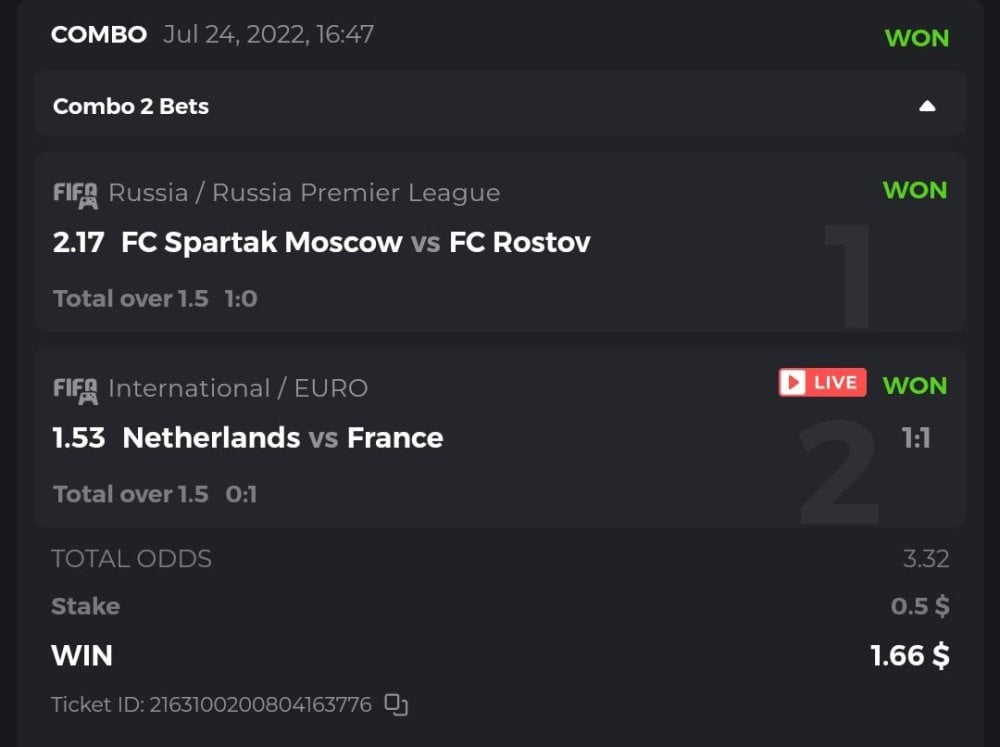Image resolution: width=1000 pixels, height=747 pixels.
Task: Select FC Rostov team name
Action: [520, 242]
